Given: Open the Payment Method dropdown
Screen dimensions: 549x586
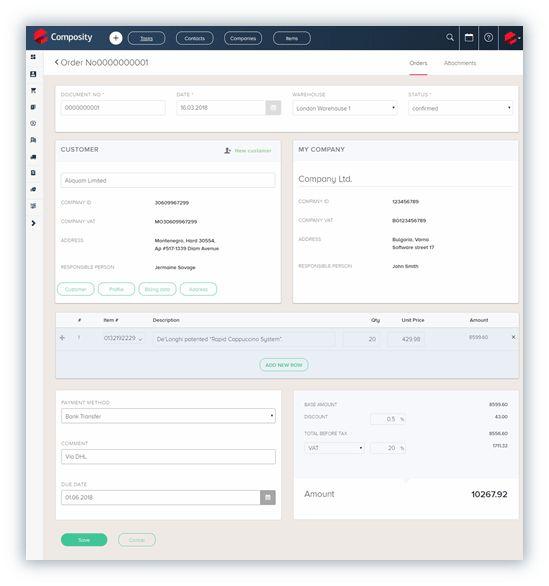Looking at the screenshot, I should (168, 416).
